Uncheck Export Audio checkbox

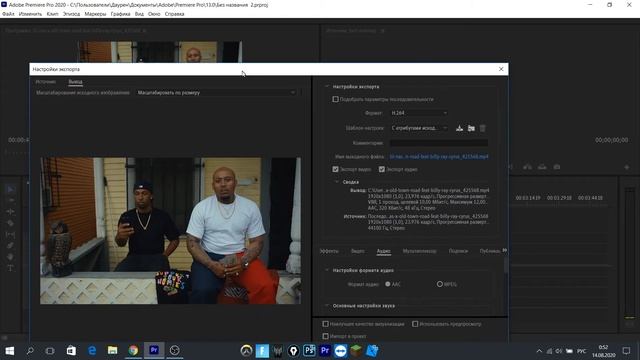[382, 169]
